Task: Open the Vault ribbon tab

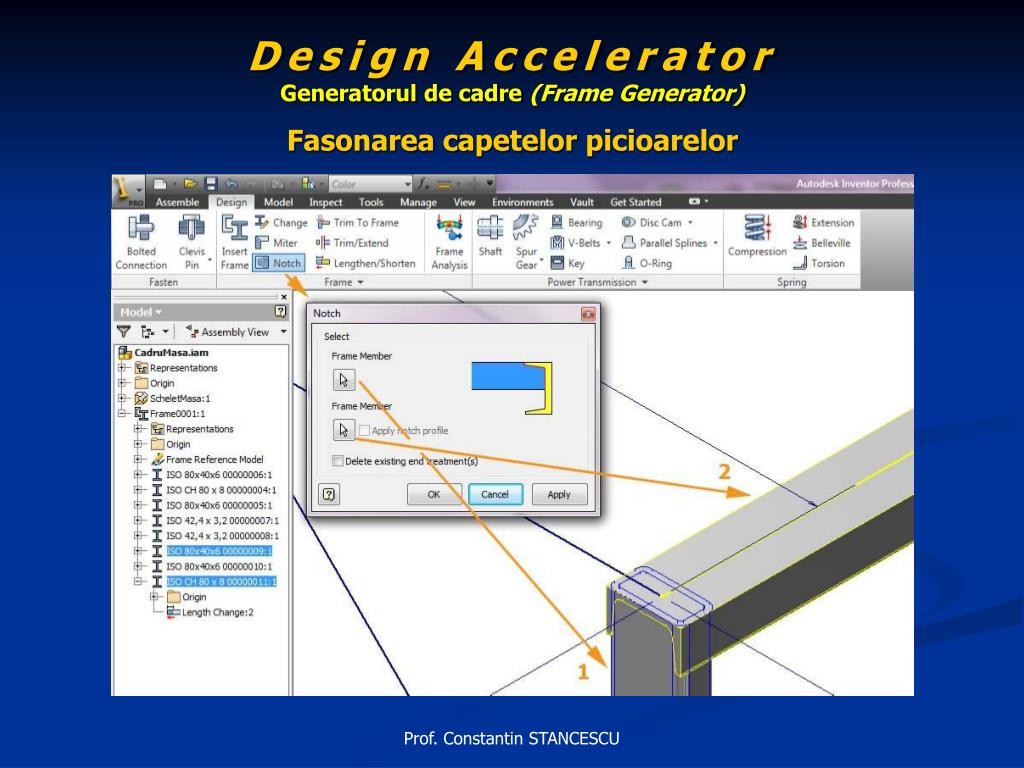Action: point(581,202)
